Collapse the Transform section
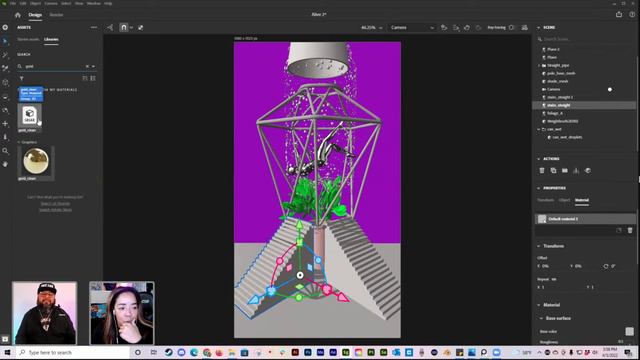This screenshot has height=360, width=640. [538, 246]
